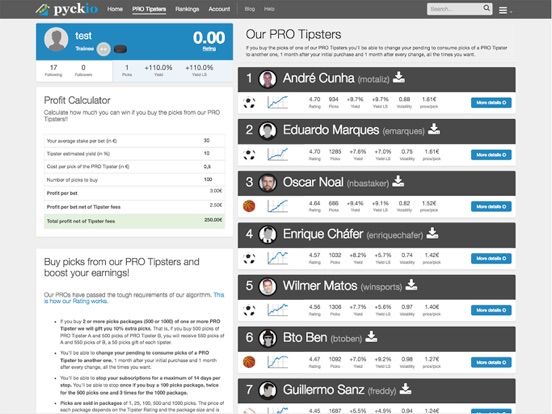Click André Cunha's download icon
Viewport: 552px width, 414px height.
399,77
